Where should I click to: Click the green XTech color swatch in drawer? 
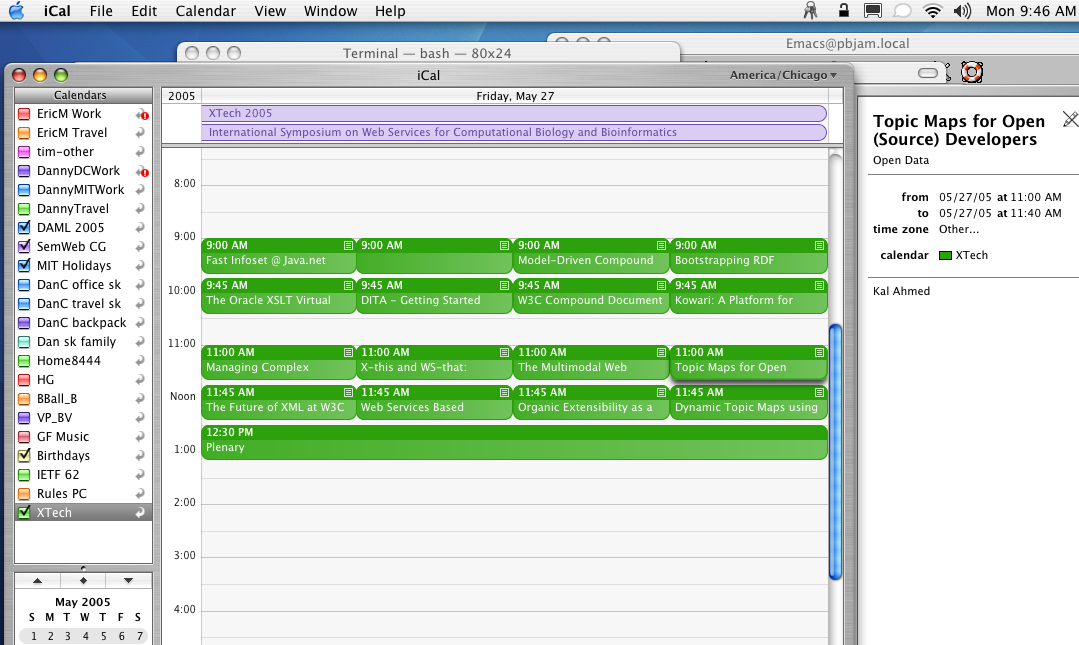(x=946, y=255)
